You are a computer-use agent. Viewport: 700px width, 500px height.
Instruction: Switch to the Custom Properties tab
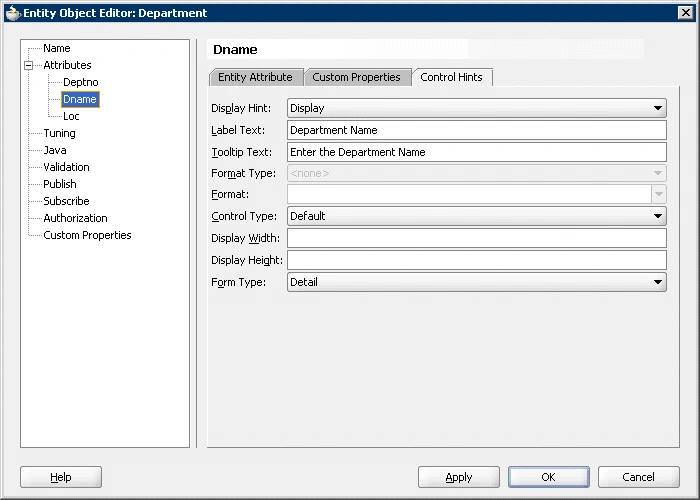coord(357,77)
